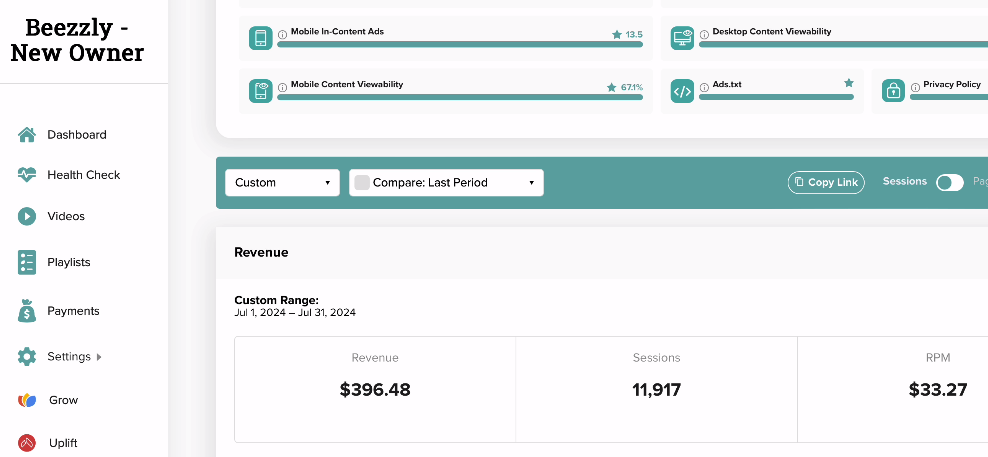The width and height of the screenshot is (988, 457).
Task: Click the Settings gear icon
Action: [x=26, y=357]
